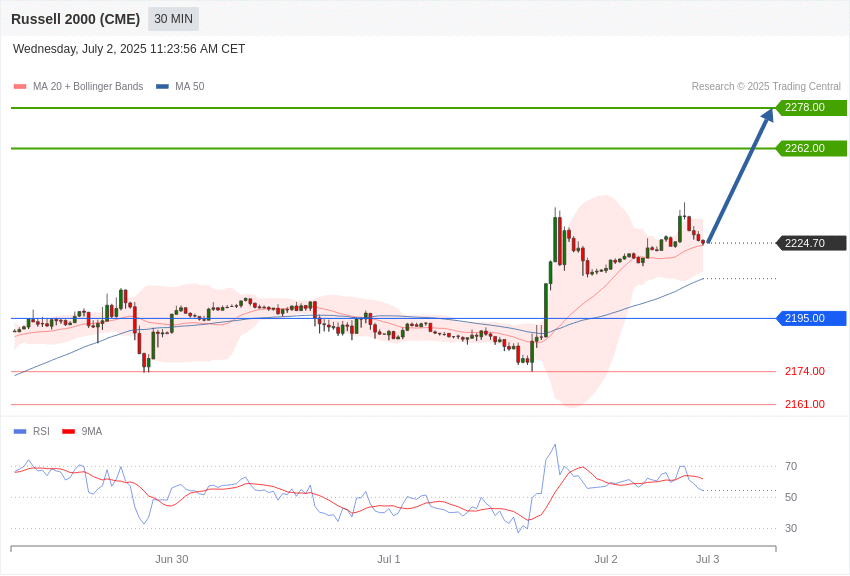Click the 9MA red legend swatch
The image size is (850, 576).
pos(69,432)
